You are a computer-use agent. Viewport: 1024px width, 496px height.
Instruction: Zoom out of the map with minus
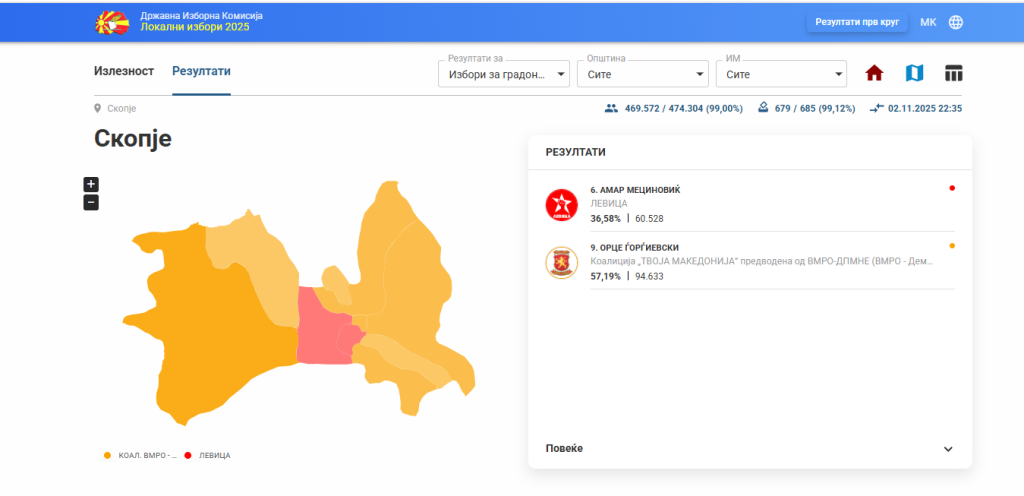pos(91,203)
